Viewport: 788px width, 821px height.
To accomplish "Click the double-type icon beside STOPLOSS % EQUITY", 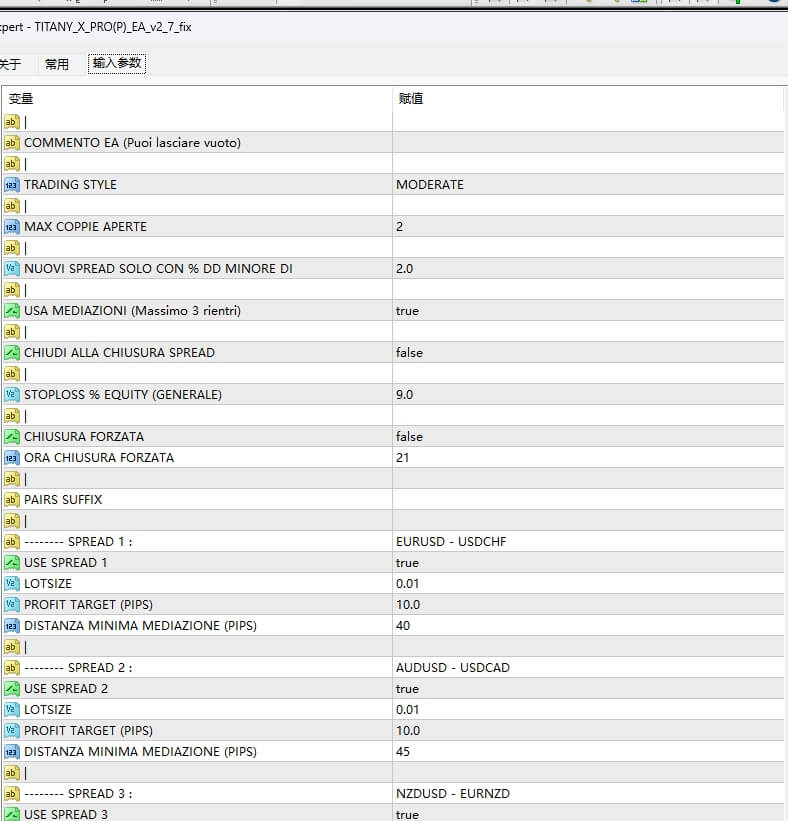I will (12, 395).
